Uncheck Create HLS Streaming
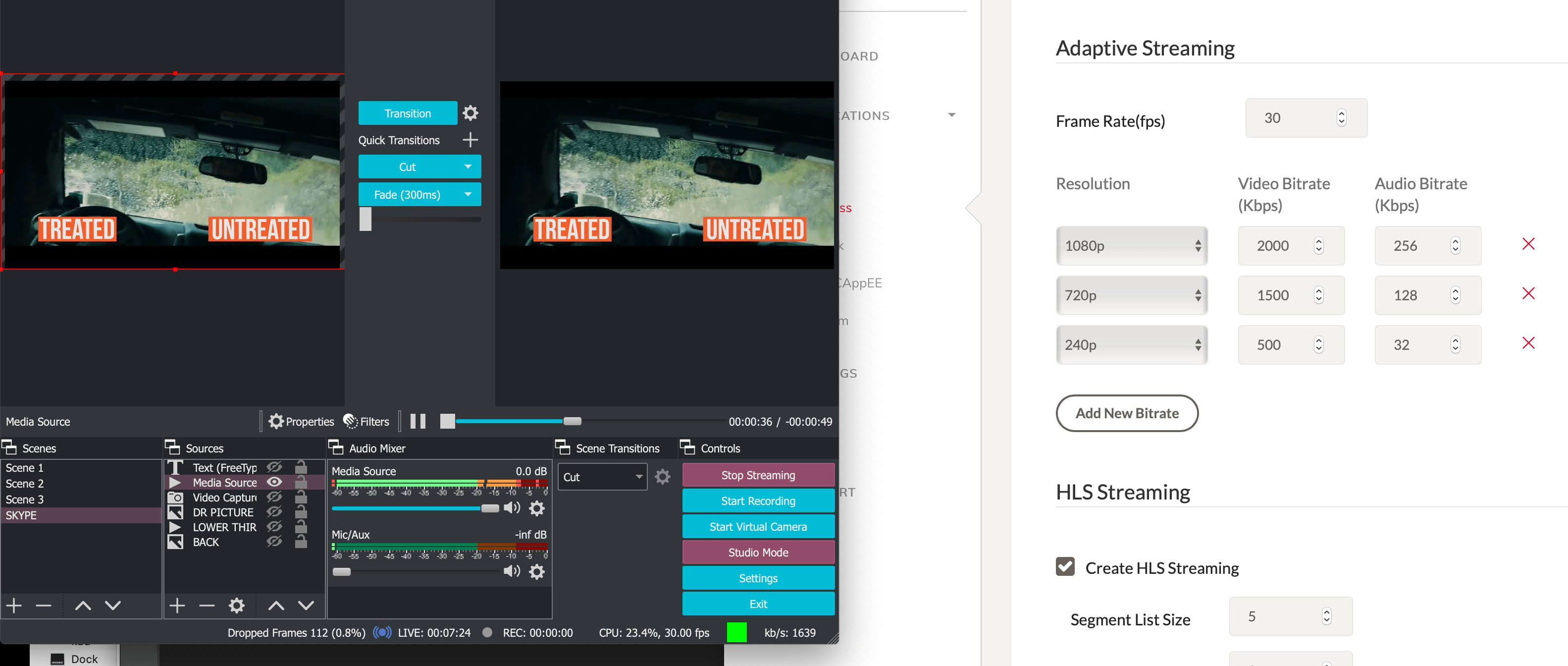This screenshot has height=666, width=1568. (x=1065, y=567)
